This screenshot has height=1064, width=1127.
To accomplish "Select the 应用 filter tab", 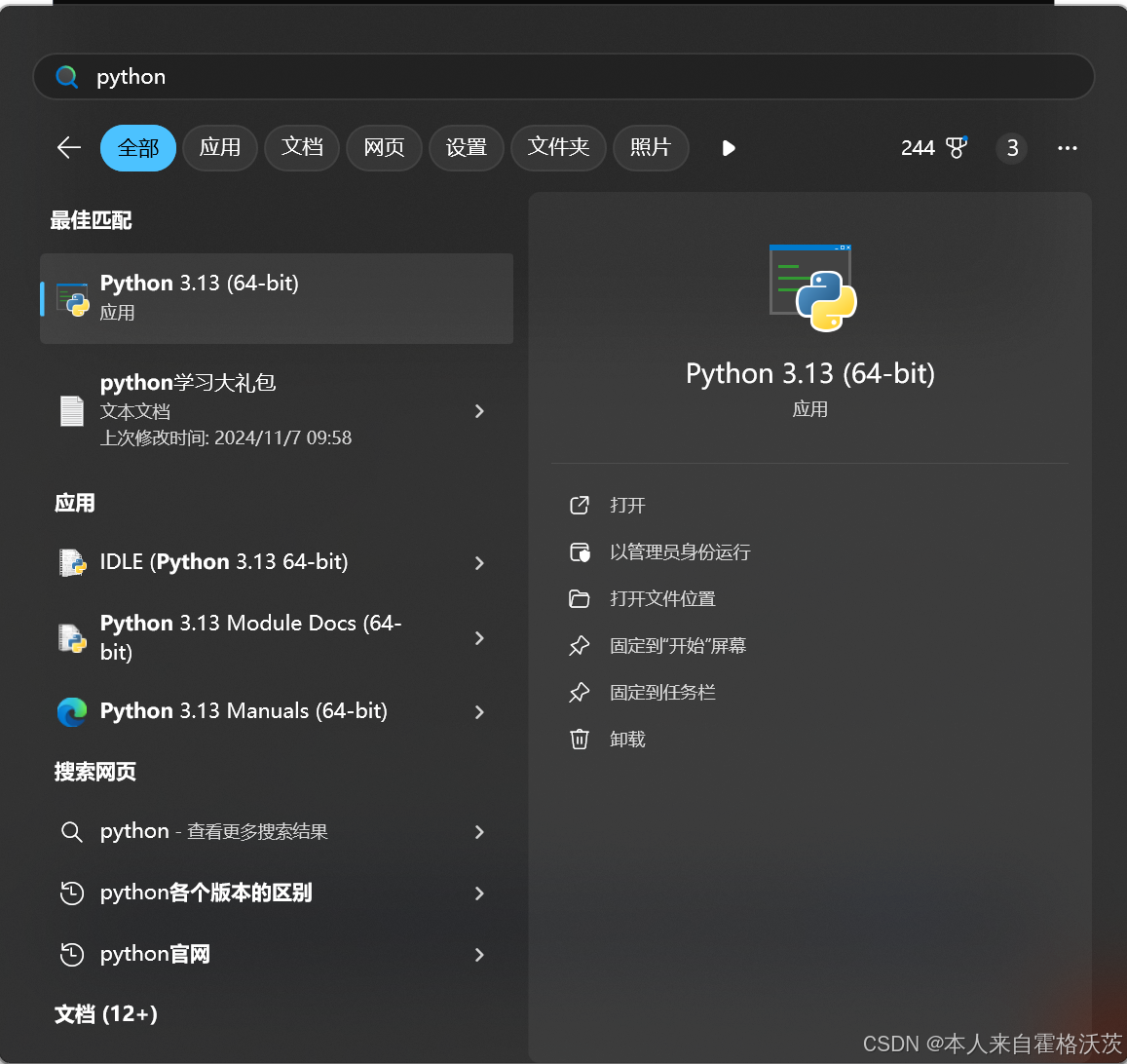I will click(x=220, y=148).
